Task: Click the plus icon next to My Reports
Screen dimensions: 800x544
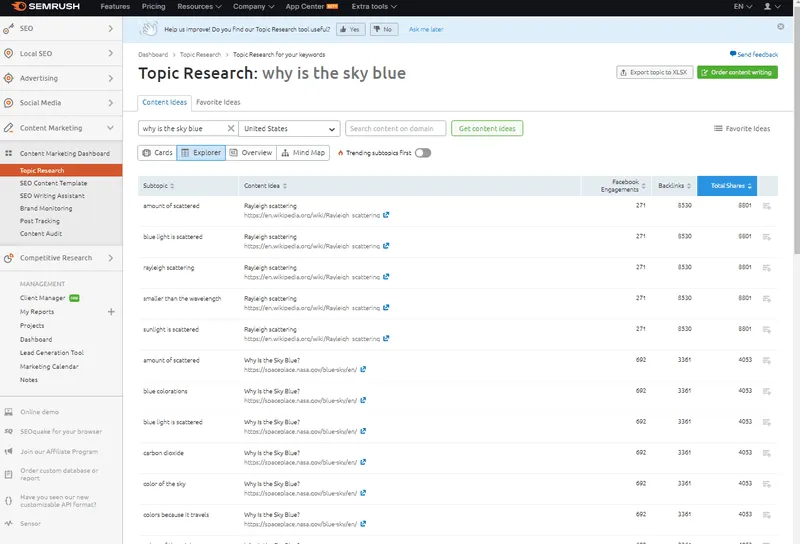Action: [x=111, y=311]
